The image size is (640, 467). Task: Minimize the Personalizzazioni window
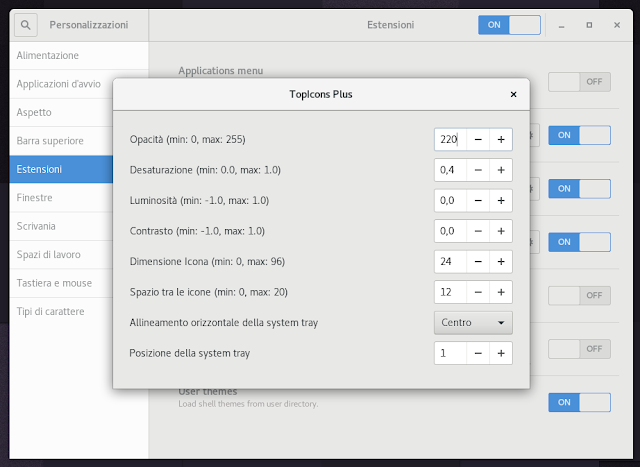point(562,25)
